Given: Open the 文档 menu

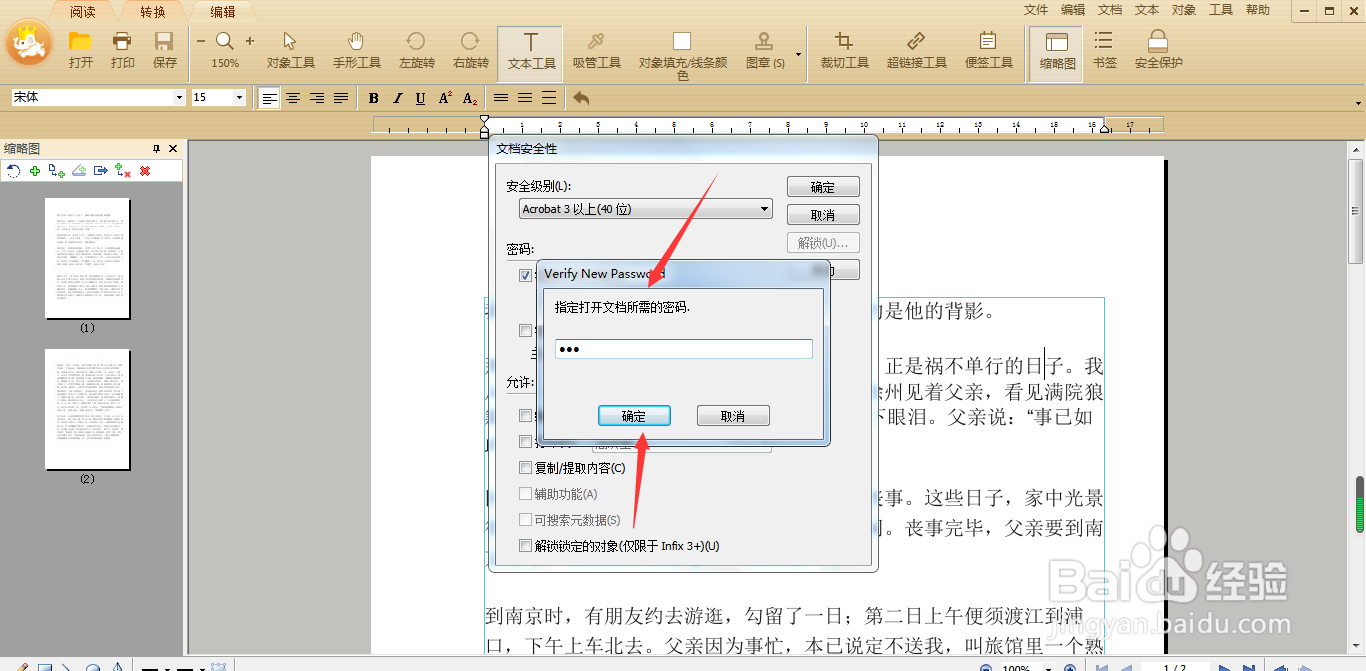Looking at the screenshot, I should [x=1109, y=9].
